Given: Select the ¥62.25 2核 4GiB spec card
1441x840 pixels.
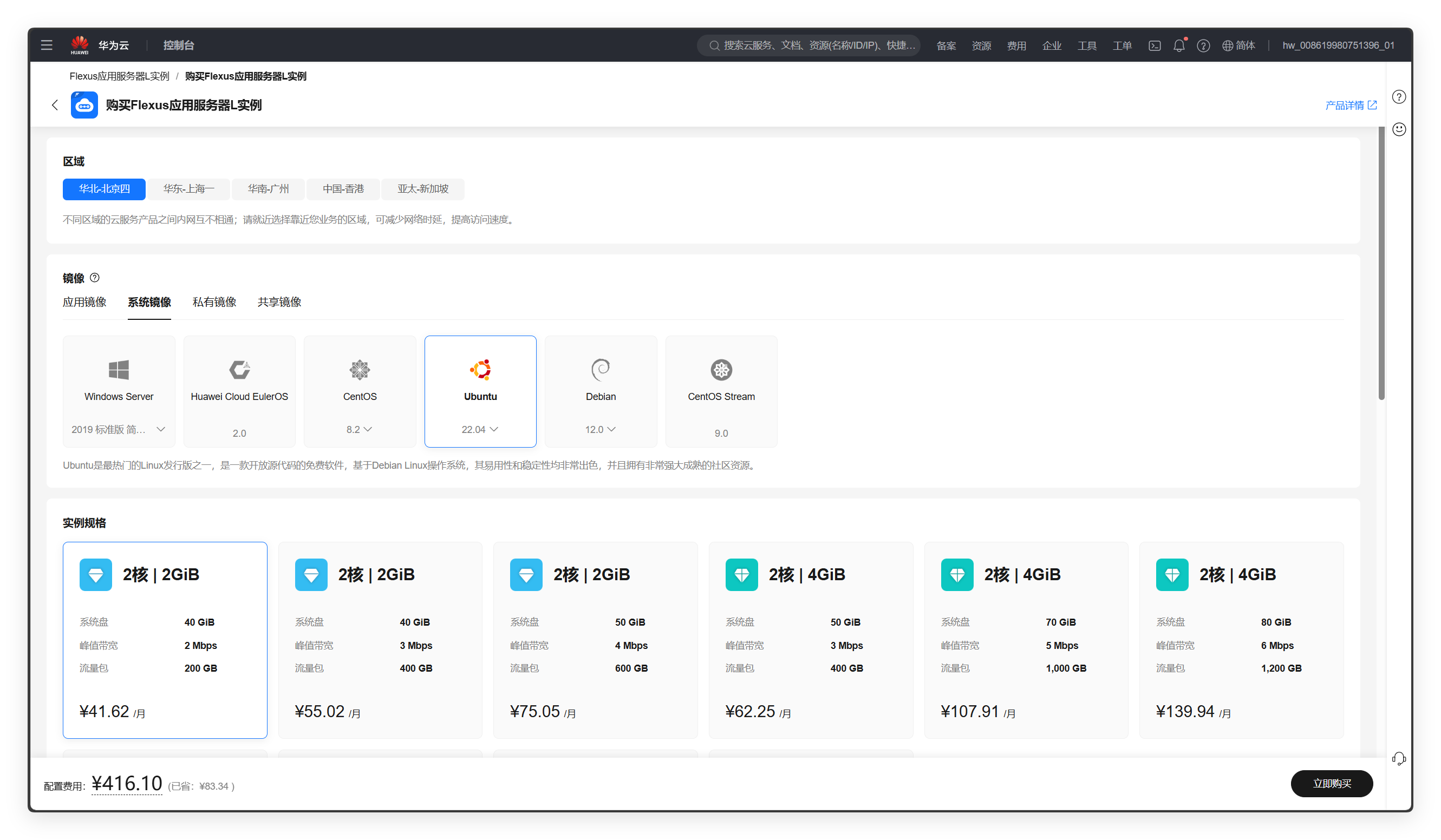Looking at the screenshot, I should tap(811, 640).
